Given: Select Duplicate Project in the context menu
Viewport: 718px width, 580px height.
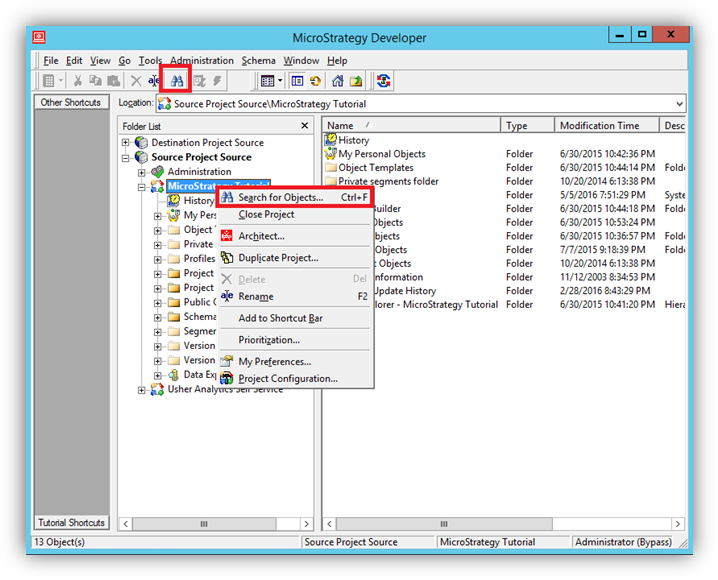Looking at the screenshot, I should point(278,258).
